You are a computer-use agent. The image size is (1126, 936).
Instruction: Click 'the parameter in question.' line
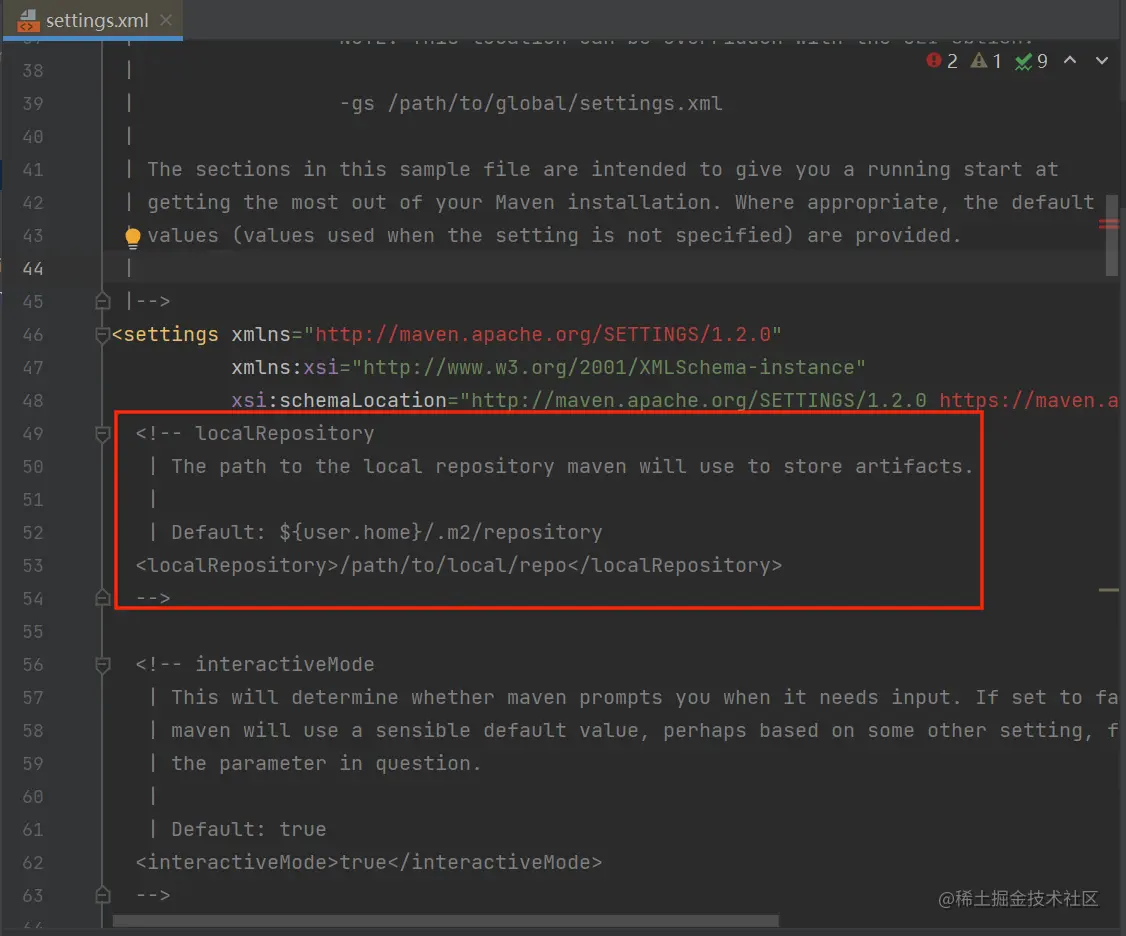[x=326, y=764]
